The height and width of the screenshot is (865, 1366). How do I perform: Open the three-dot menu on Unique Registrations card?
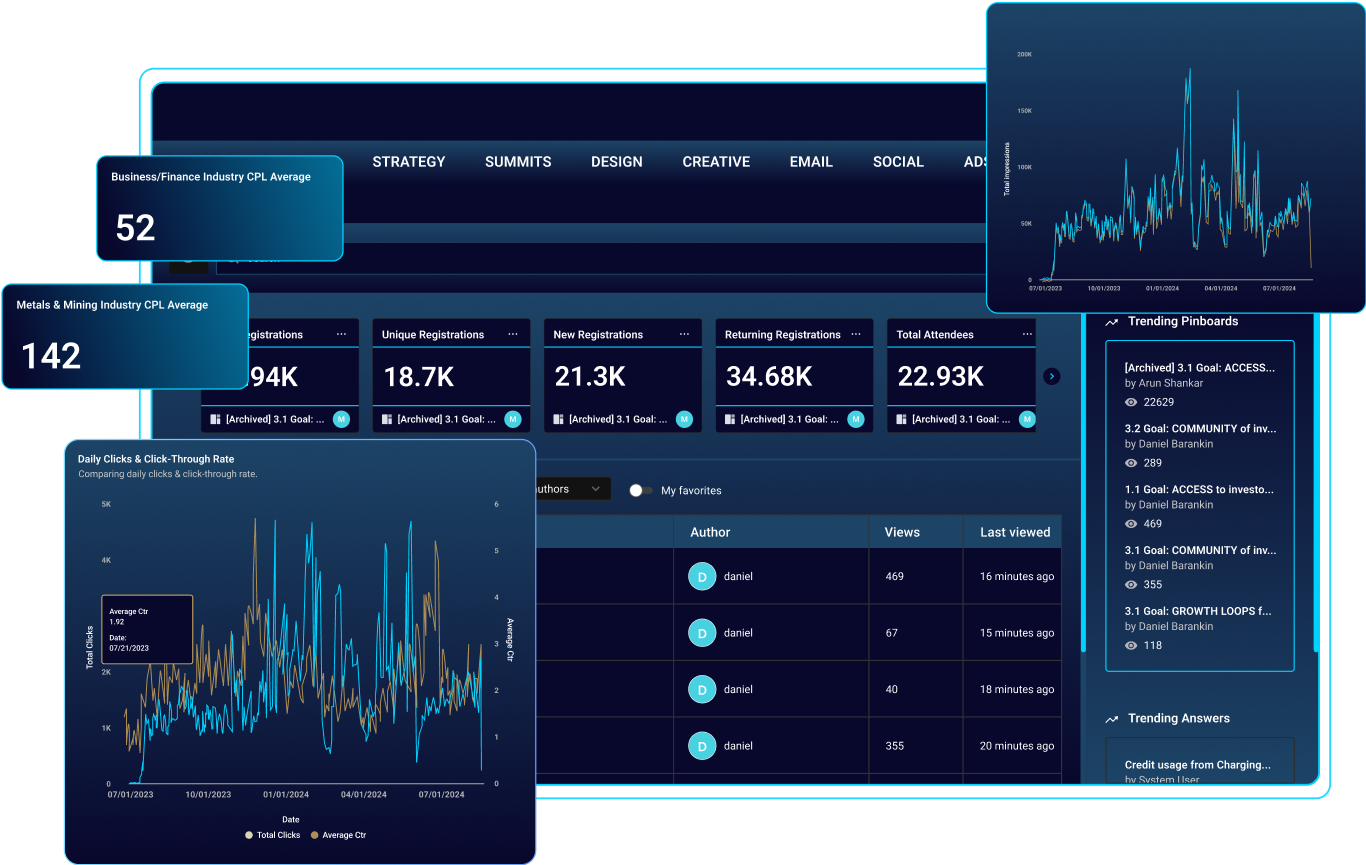[x=512, y=333]
